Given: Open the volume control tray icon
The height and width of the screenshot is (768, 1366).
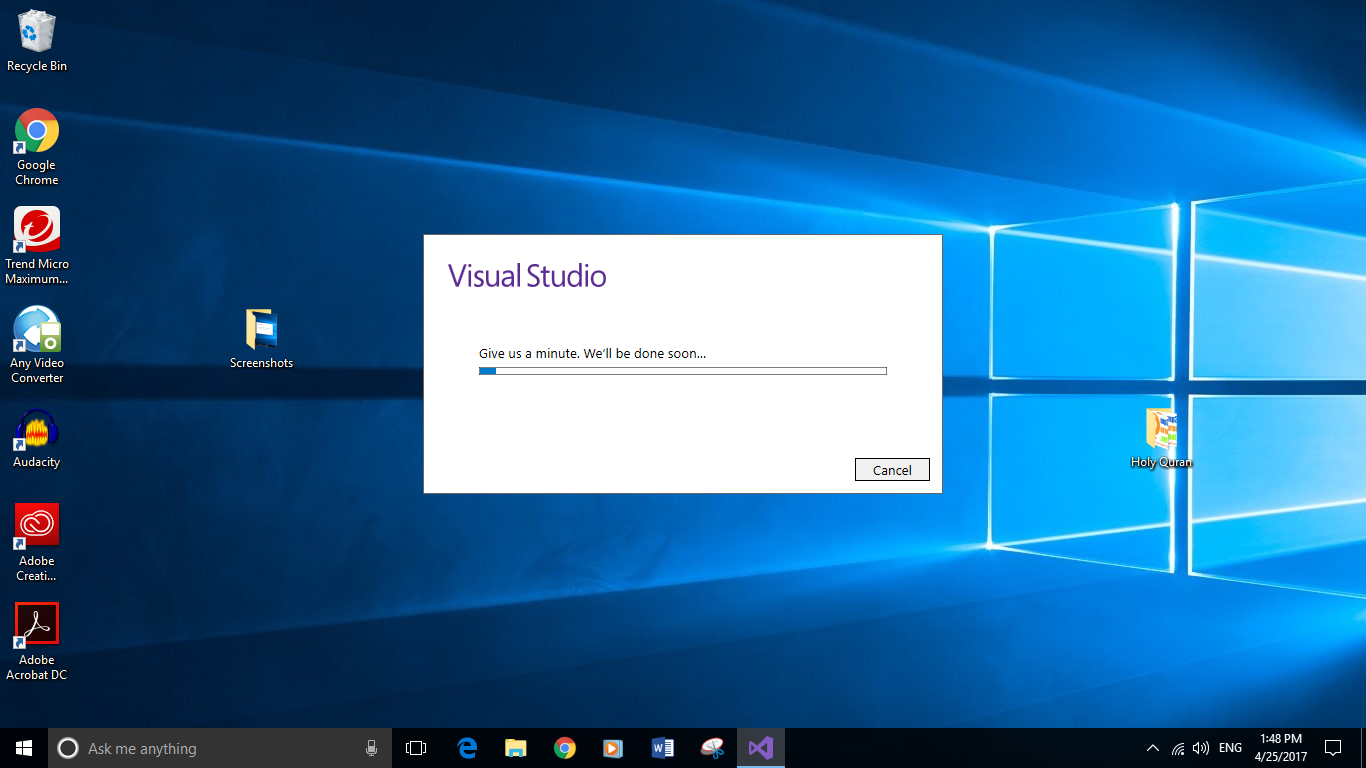Looking at the screenshot, I should (x=1201, y=748).
